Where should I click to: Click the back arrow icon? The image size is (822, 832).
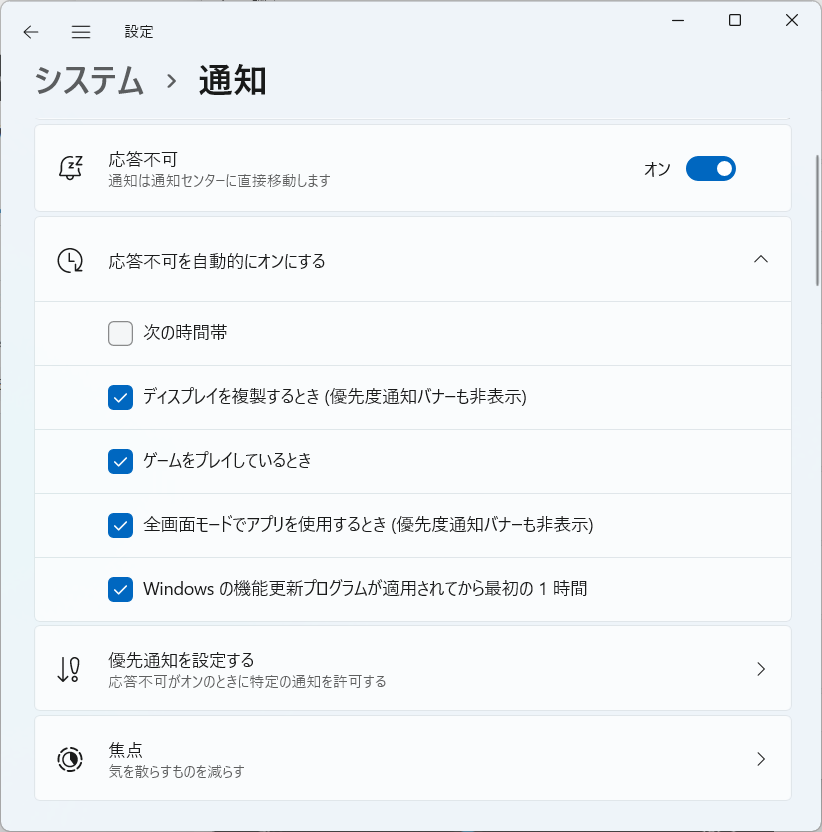click(31, 32)
